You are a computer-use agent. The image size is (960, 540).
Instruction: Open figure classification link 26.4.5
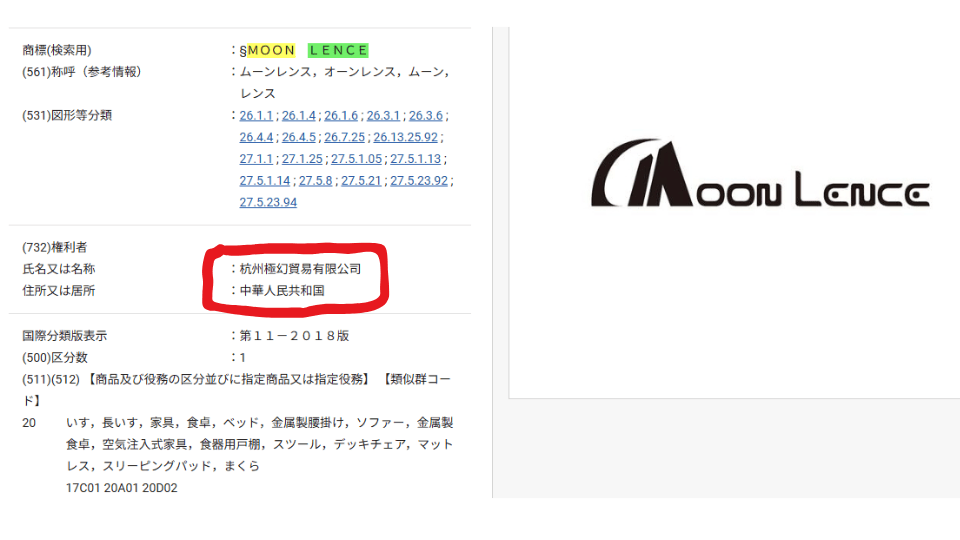pos(299,137)
